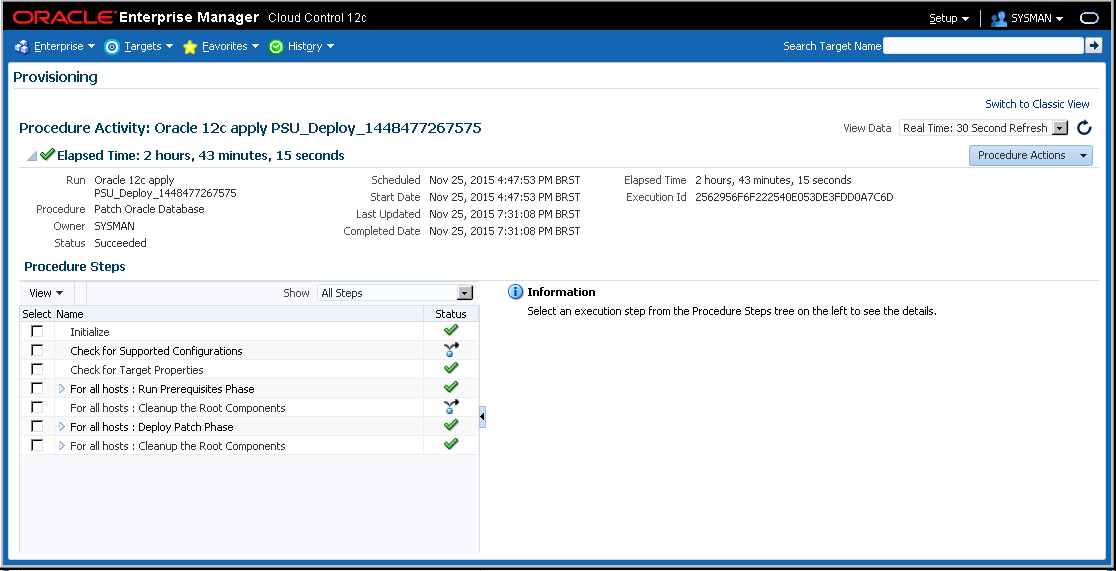Open the Procedure Actions dropdown
Viewport: 1116px width, 571px height.
point(1031,155)
